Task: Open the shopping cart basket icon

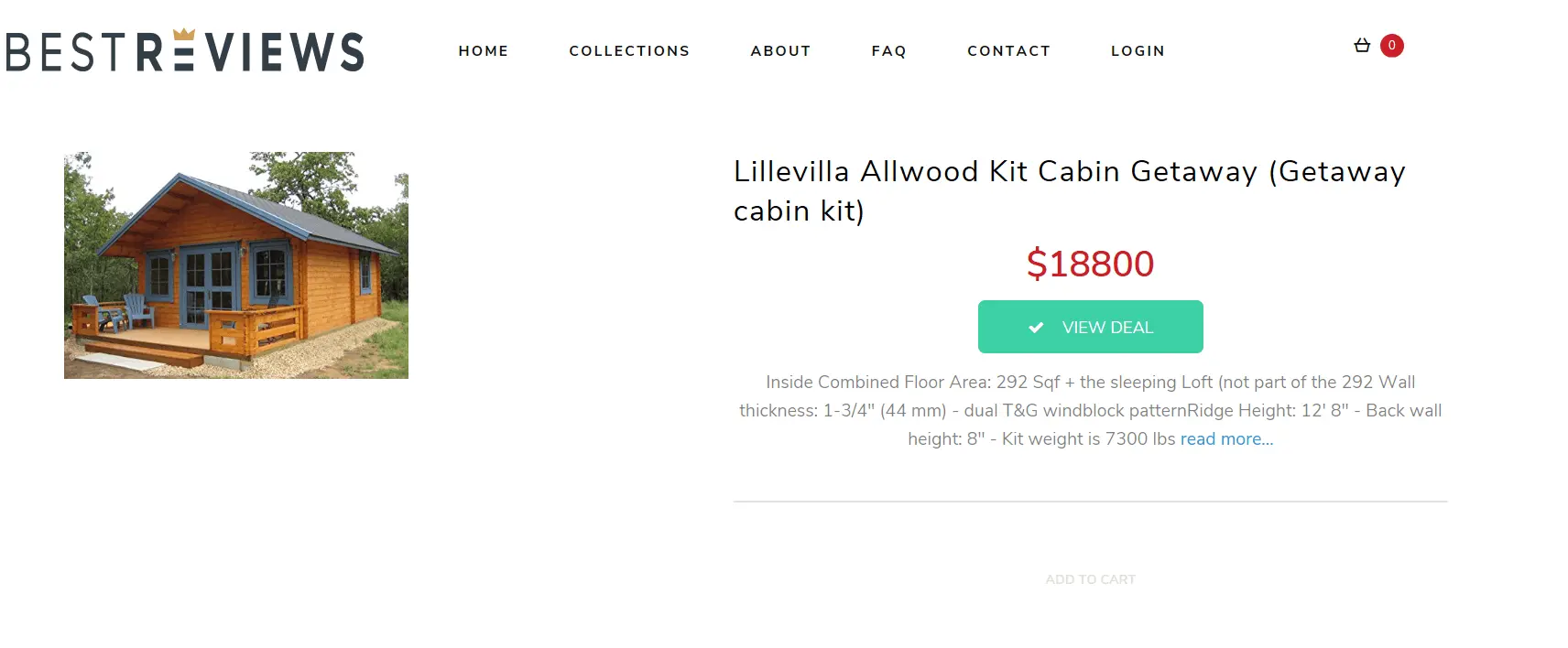Action: coord(1362,45)
